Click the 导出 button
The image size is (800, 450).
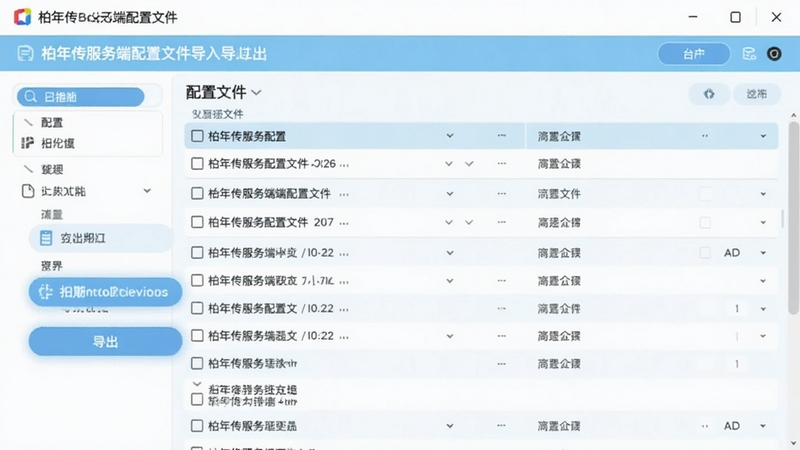[x=105, y=341]
